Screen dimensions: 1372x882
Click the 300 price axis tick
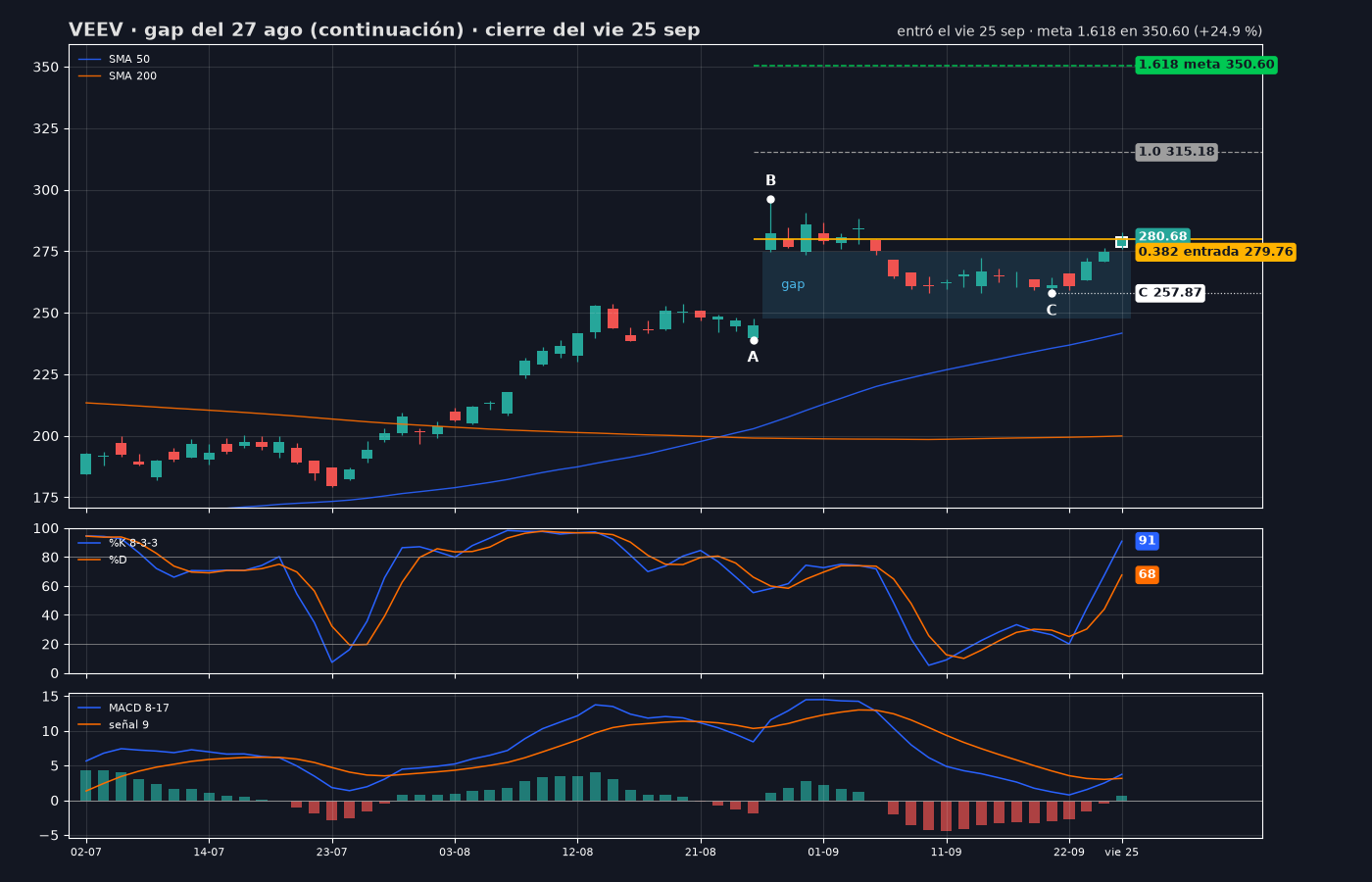coord(46,191)
